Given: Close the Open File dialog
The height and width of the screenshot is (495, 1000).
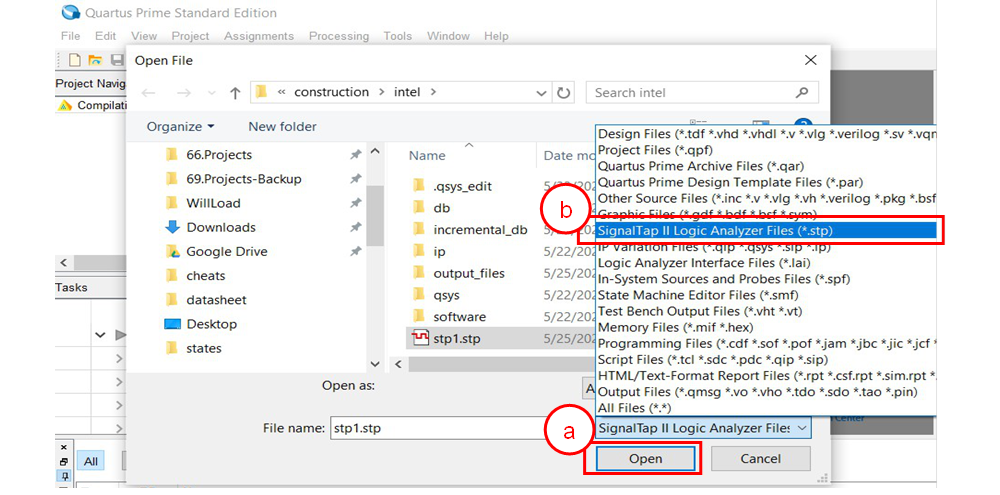Looking at the screenshot, I should pos(811,60).
